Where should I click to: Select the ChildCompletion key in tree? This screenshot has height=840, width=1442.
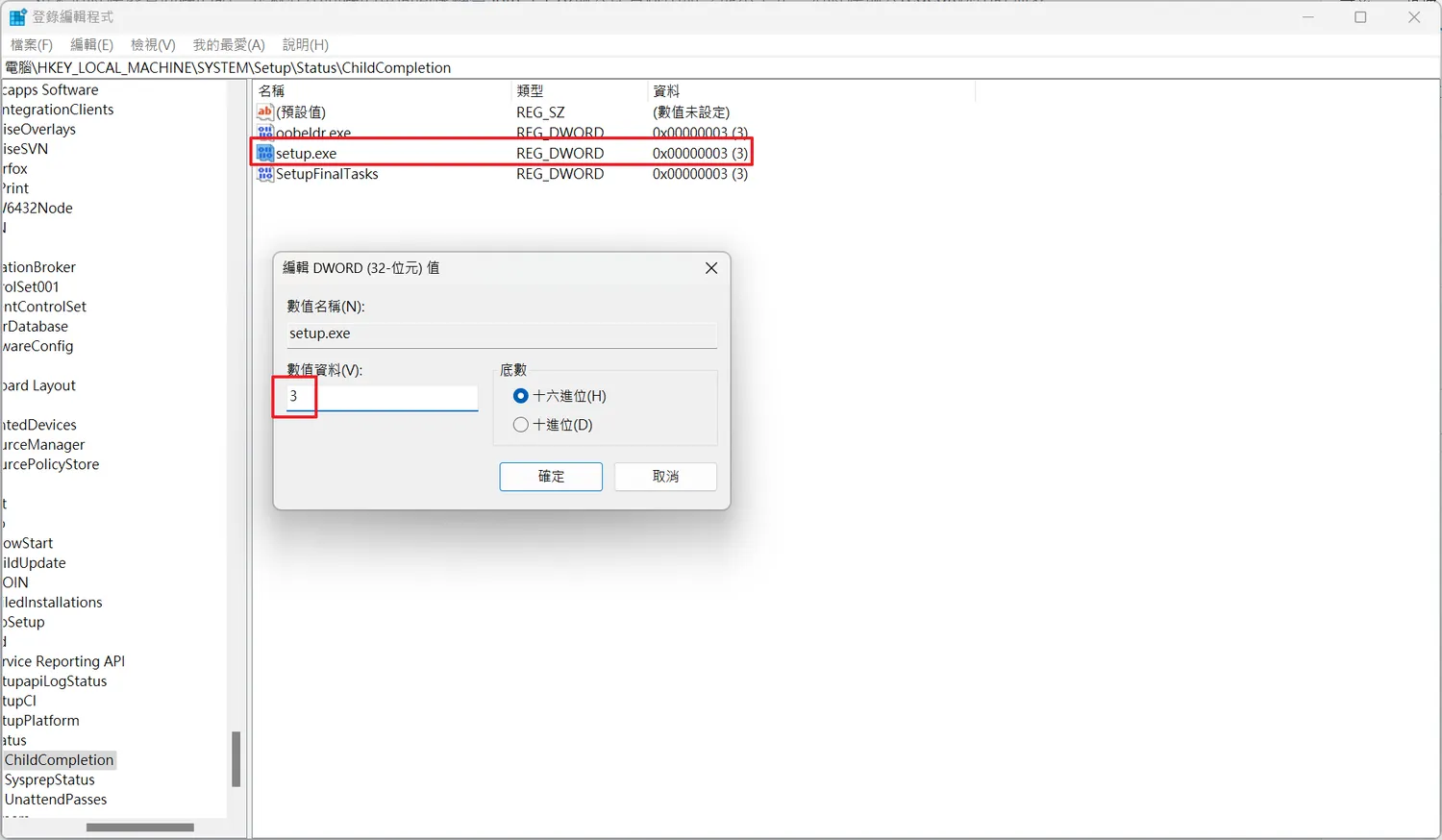pyautogui.click(x=60, y=760)
